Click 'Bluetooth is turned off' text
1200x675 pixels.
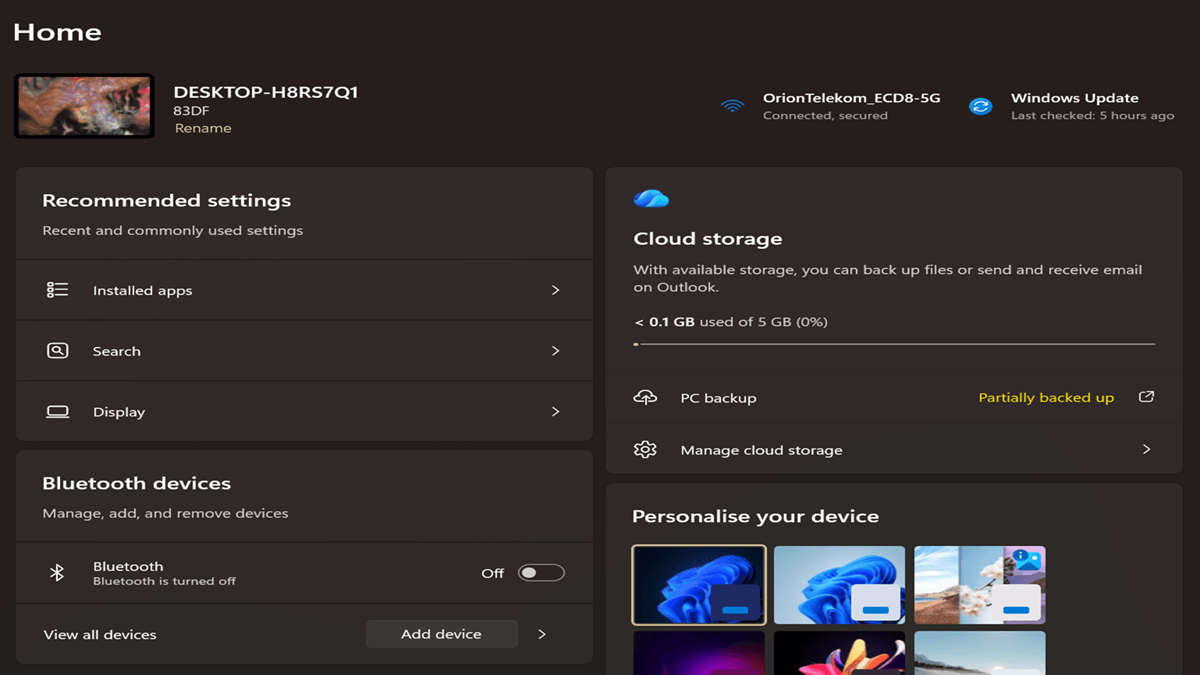click(165, 581)
